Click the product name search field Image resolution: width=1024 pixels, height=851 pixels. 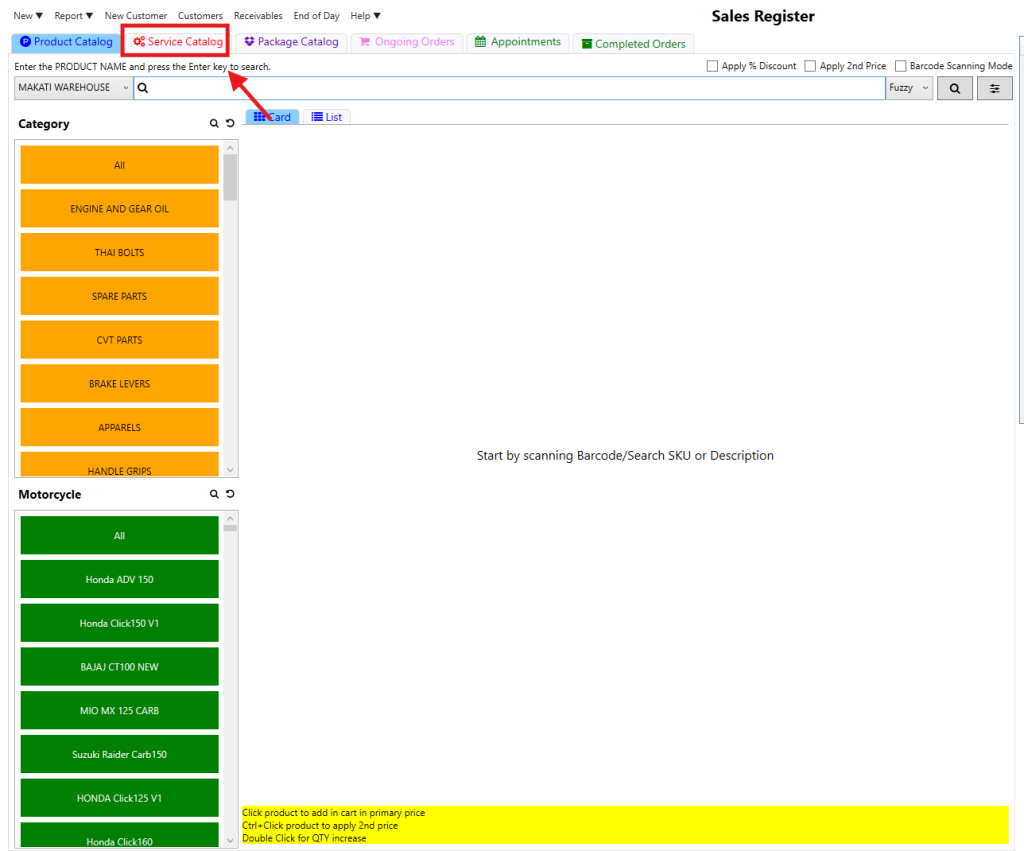[510, 88]
